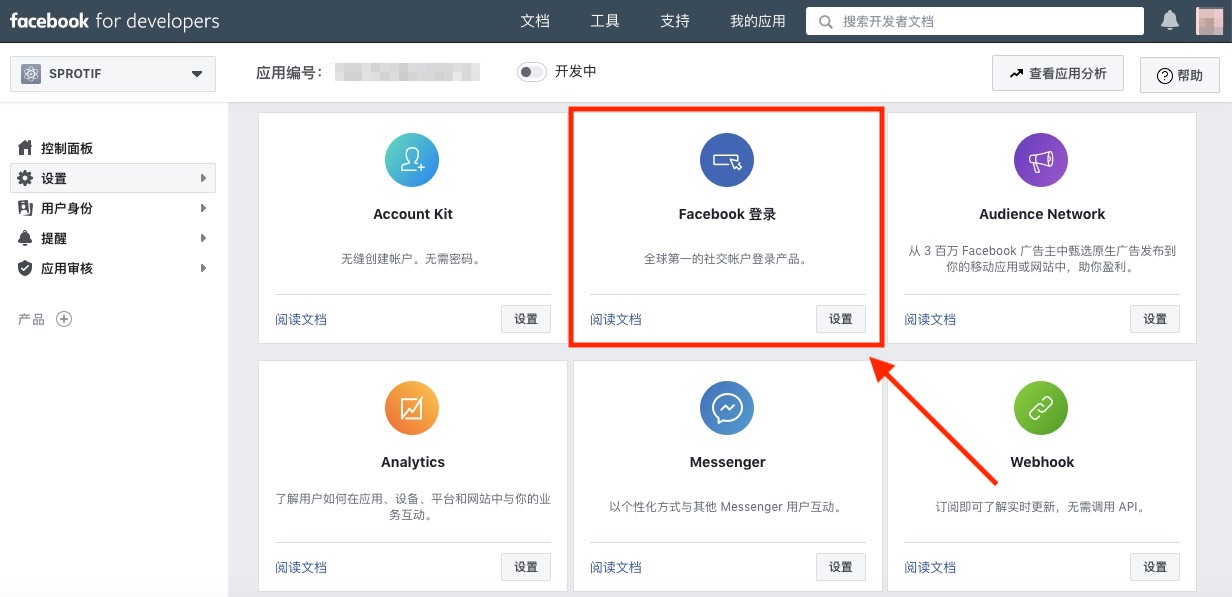Click 无缝创建帐户。无需密码。 description
1232x597 pixels.
tap(412, 258)
